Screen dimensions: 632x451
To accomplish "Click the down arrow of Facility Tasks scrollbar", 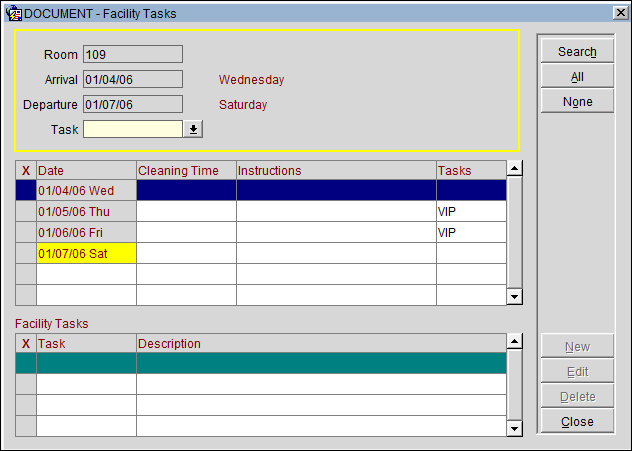I will [514, 428].
